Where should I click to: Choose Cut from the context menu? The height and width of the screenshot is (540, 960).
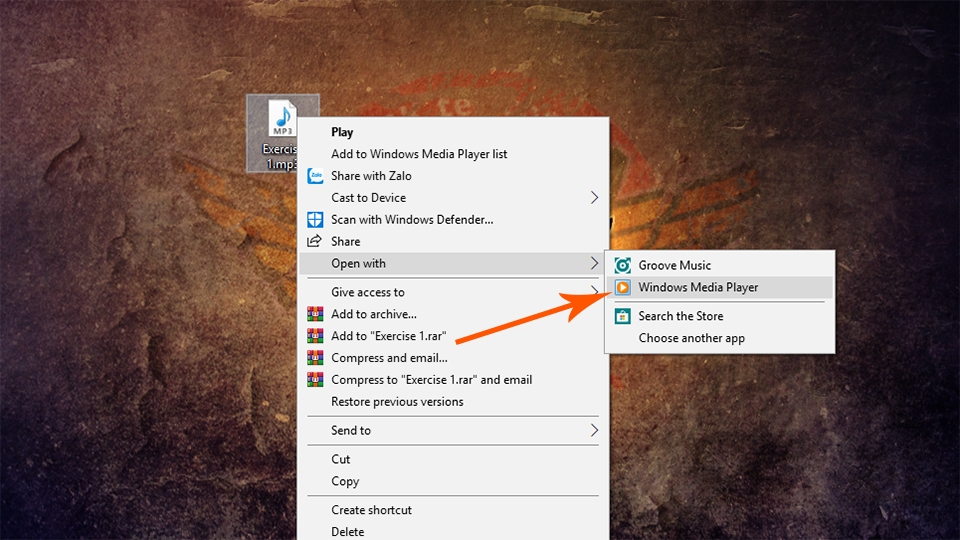[x=453, y=459]
